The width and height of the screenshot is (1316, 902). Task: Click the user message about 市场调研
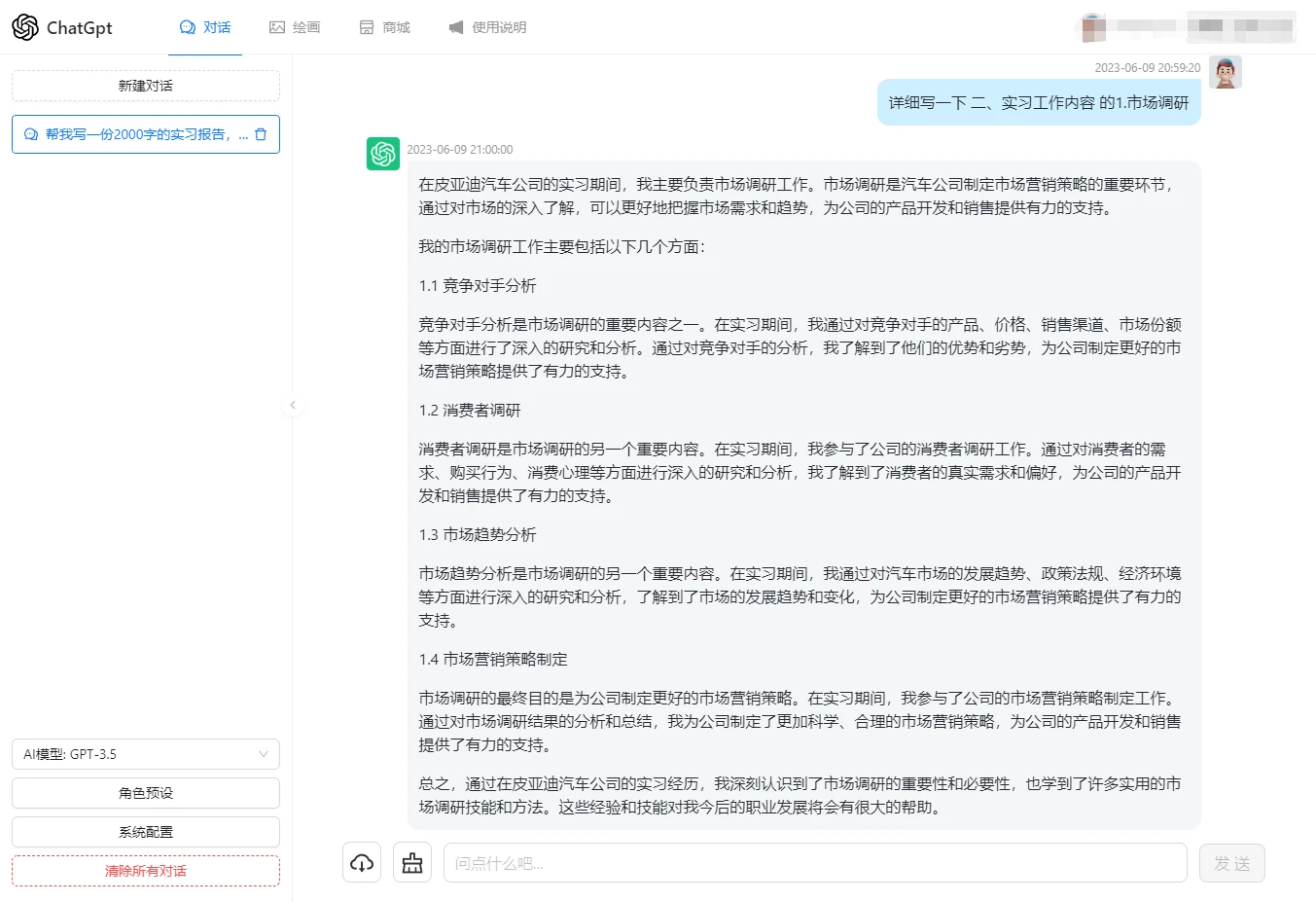pyautogui.click(x=1039, y=102)
